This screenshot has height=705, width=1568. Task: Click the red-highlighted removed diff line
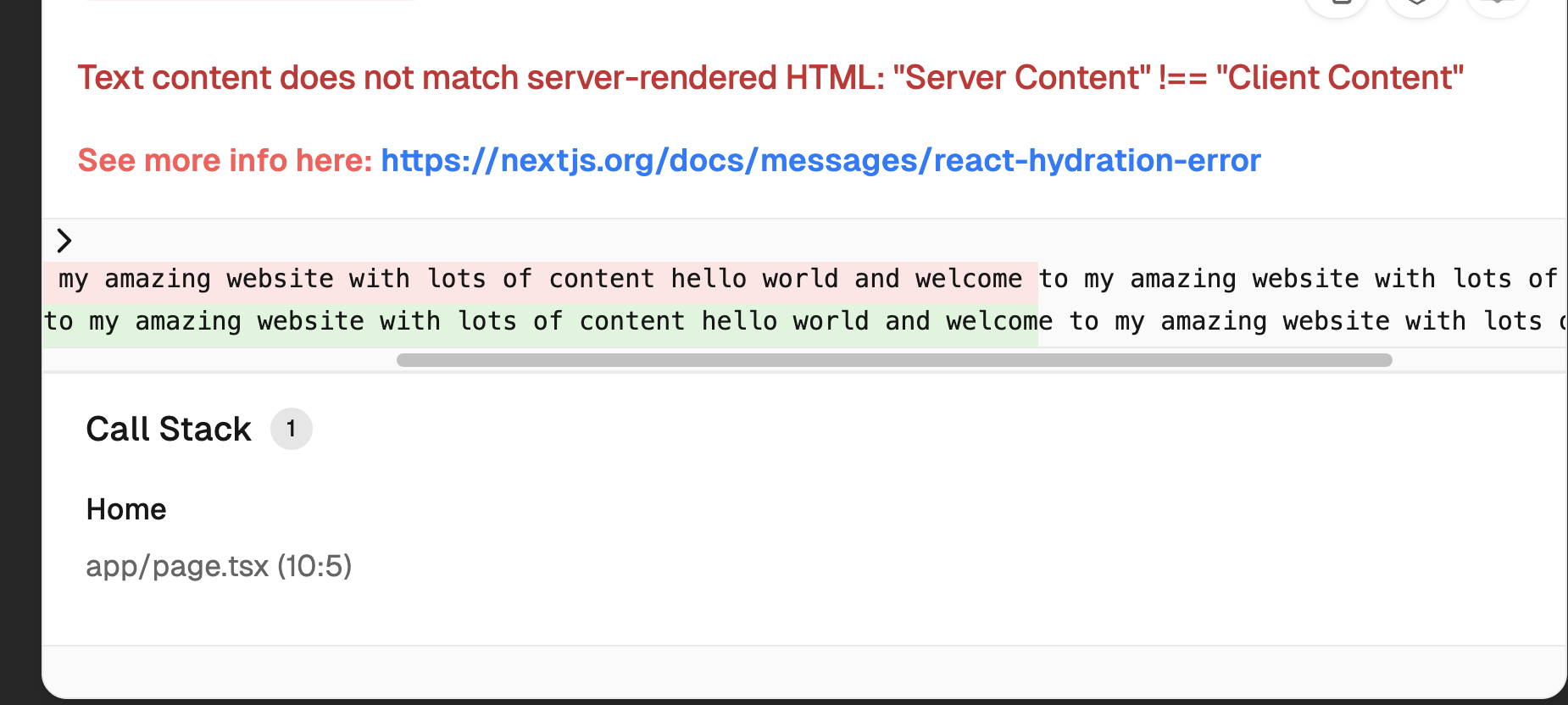539,280
